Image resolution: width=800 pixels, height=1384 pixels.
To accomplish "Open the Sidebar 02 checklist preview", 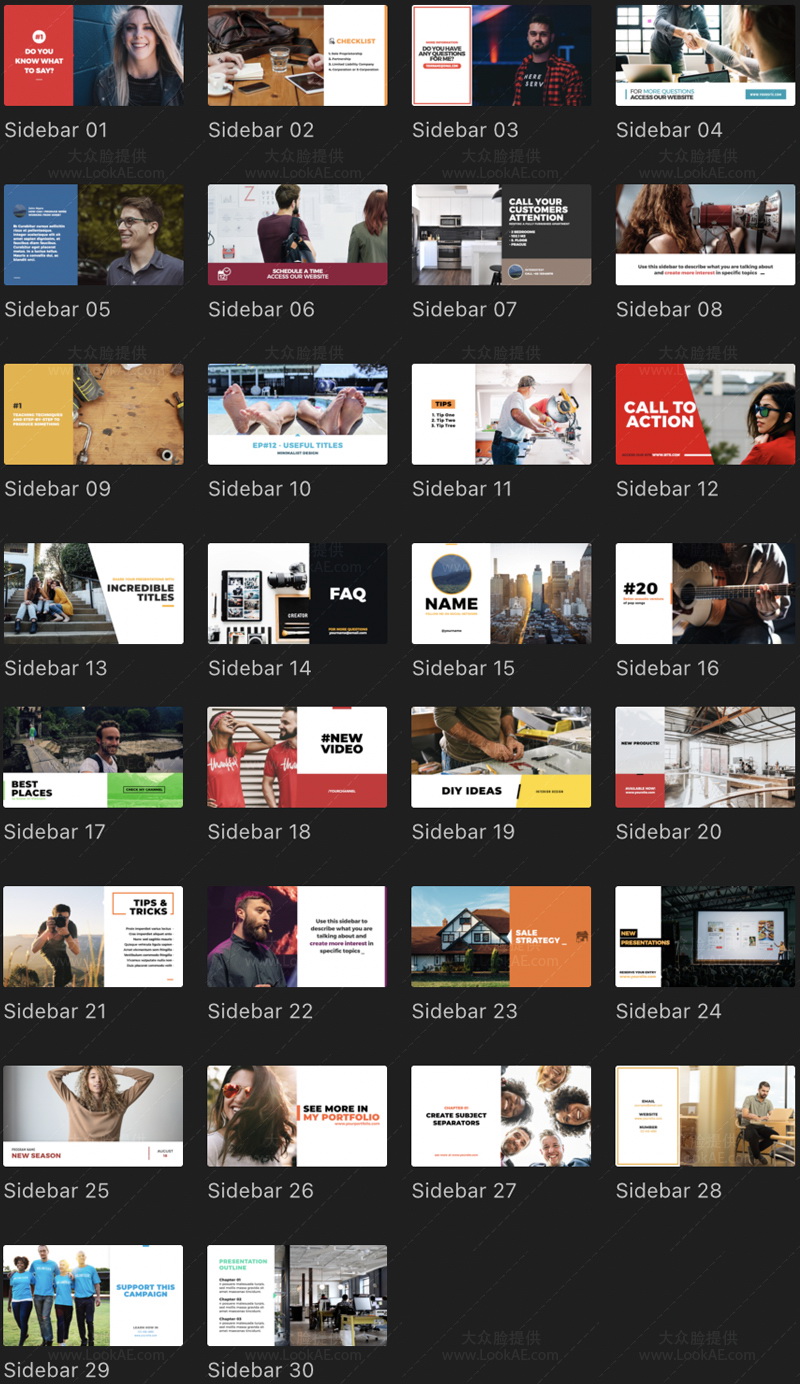I will (297, 56).
